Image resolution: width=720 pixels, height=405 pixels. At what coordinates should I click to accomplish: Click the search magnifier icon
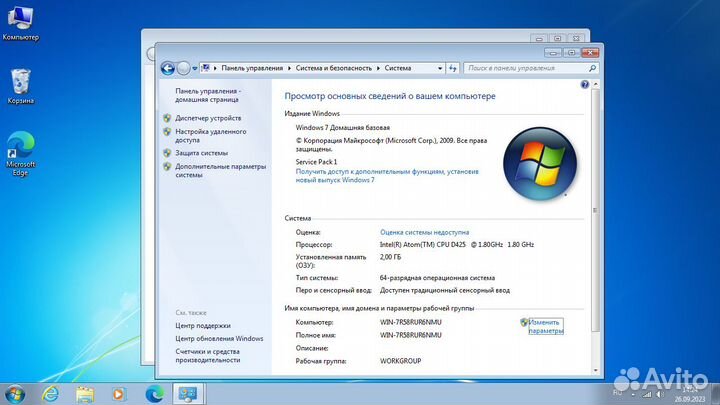592,68
